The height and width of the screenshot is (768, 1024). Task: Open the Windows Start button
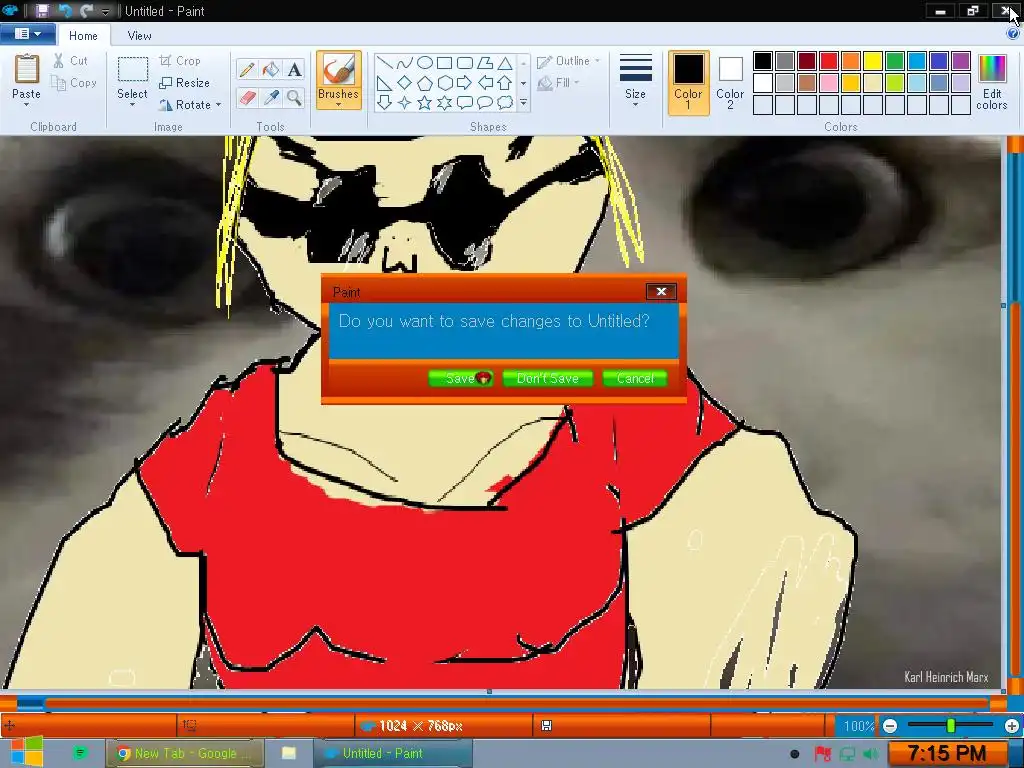pyautogui.click(x=26, y=752)
